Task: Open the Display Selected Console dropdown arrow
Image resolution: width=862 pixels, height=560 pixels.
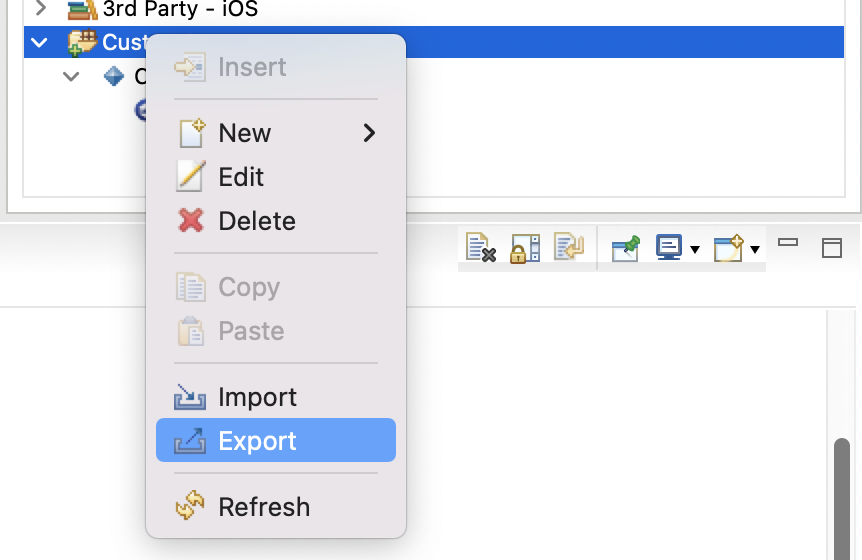Action: [x=695, y=249]
